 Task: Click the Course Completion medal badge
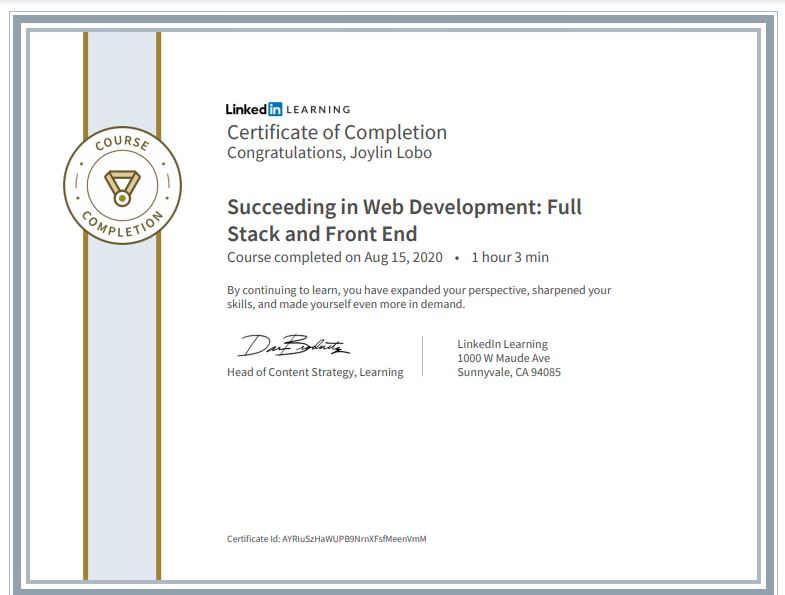(x=123, y=185)
